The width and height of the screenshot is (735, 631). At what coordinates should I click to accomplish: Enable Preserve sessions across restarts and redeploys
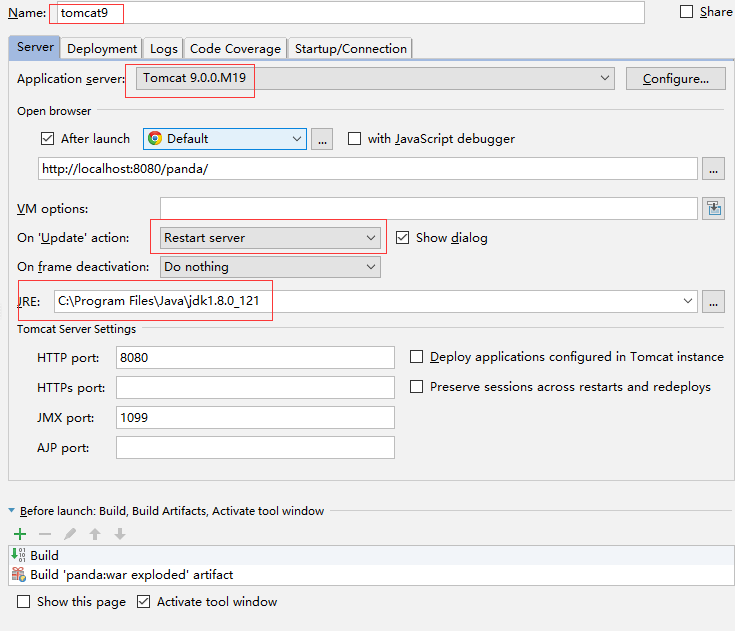(416, 387)
